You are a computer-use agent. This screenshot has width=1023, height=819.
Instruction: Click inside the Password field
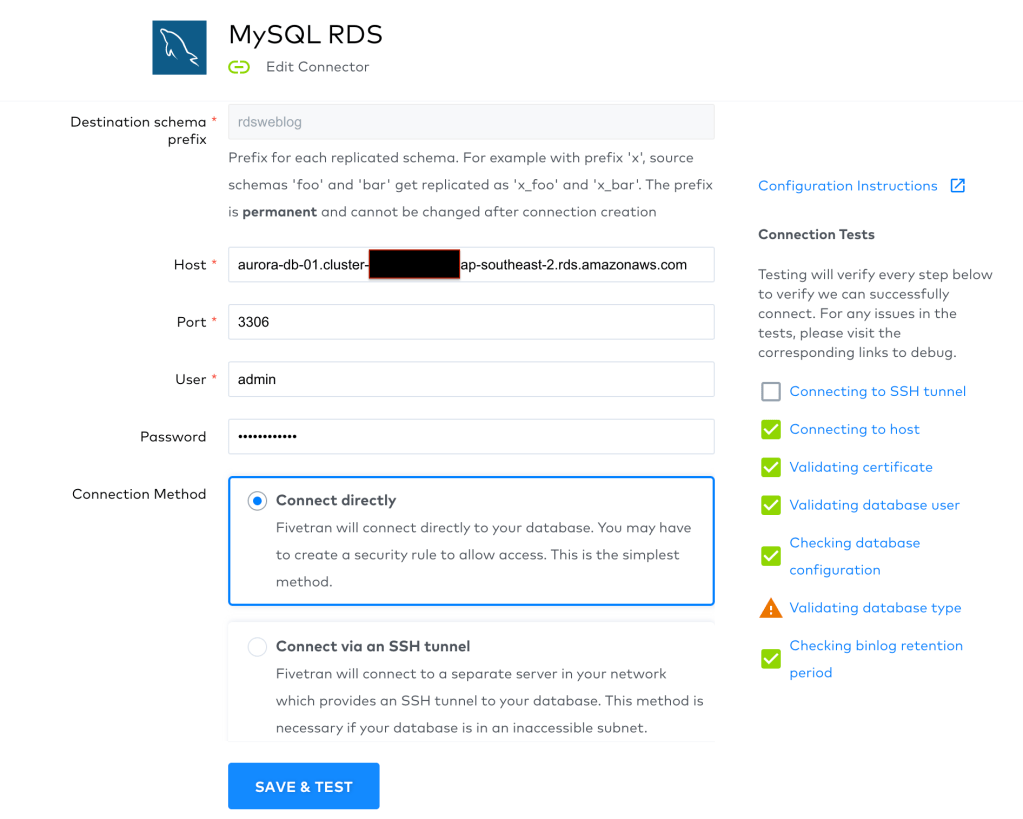click(470, 437)
